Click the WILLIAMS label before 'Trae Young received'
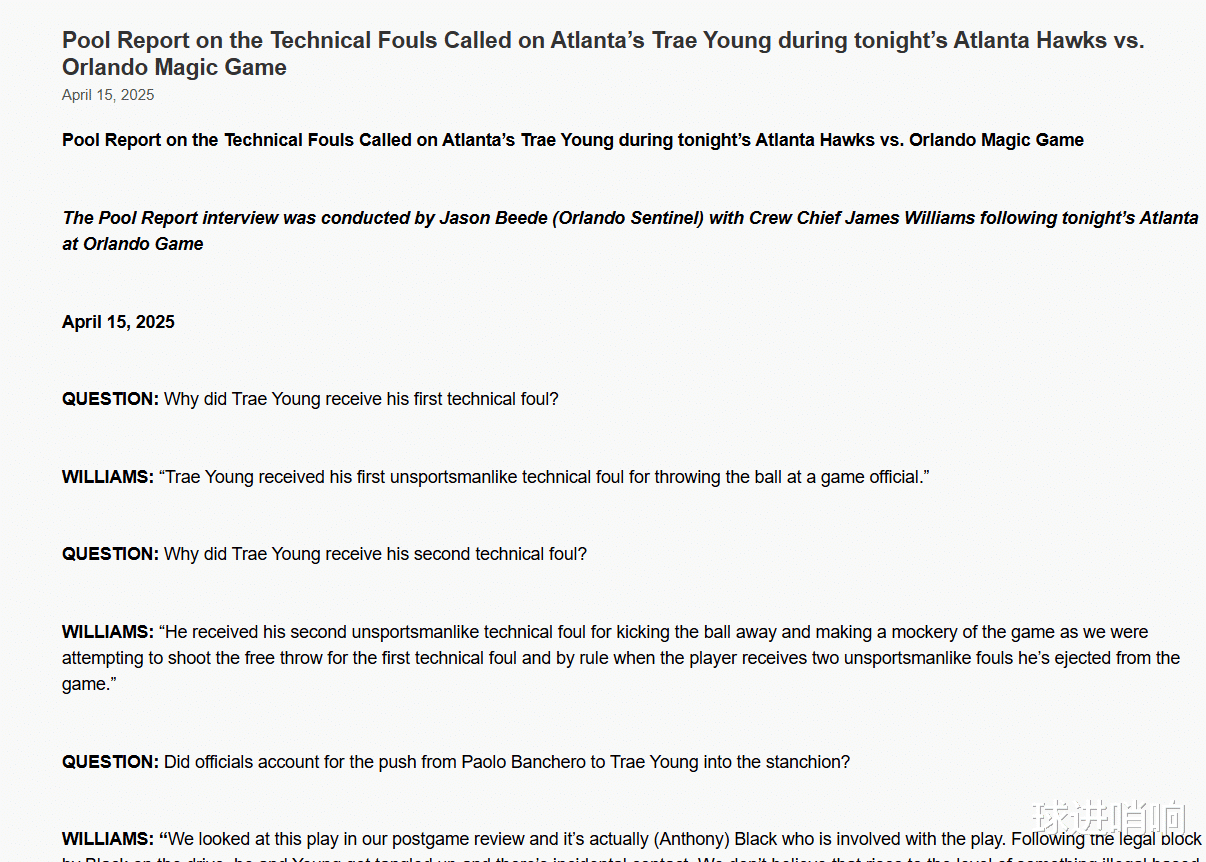Viewport: 1206px width, 862px height. 108,477
